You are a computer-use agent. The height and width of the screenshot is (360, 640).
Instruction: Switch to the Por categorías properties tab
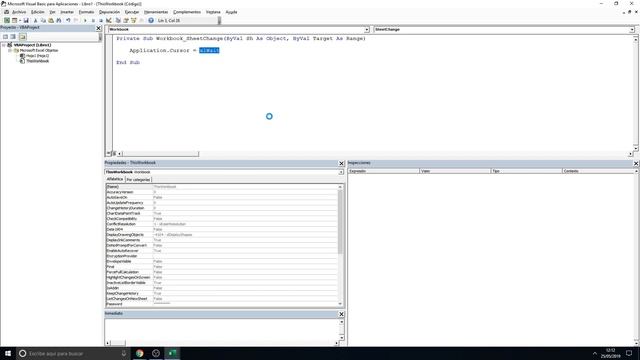(x=138, y=180)
